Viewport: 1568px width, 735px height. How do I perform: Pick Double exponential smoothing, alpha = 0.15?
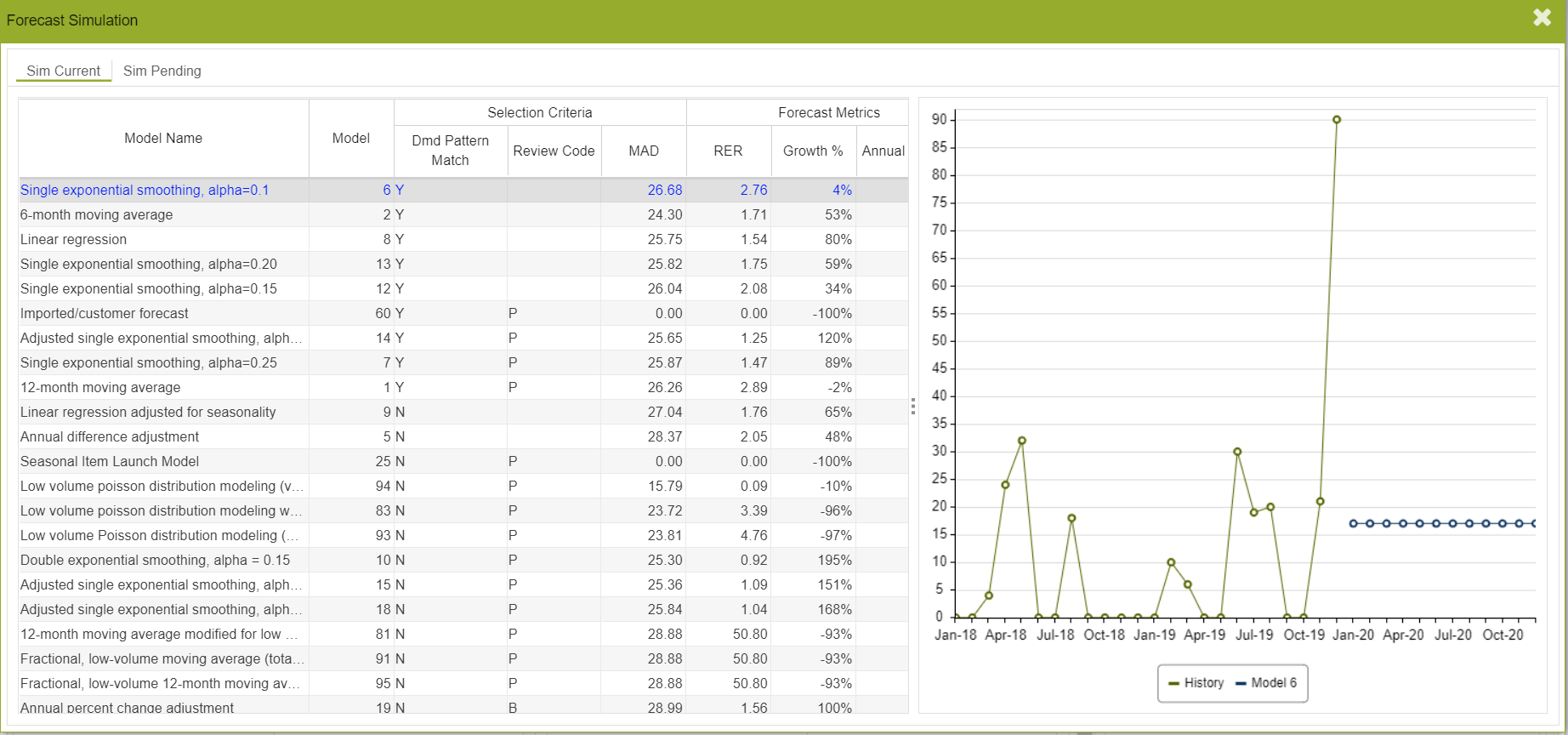[x=155, y=561]
